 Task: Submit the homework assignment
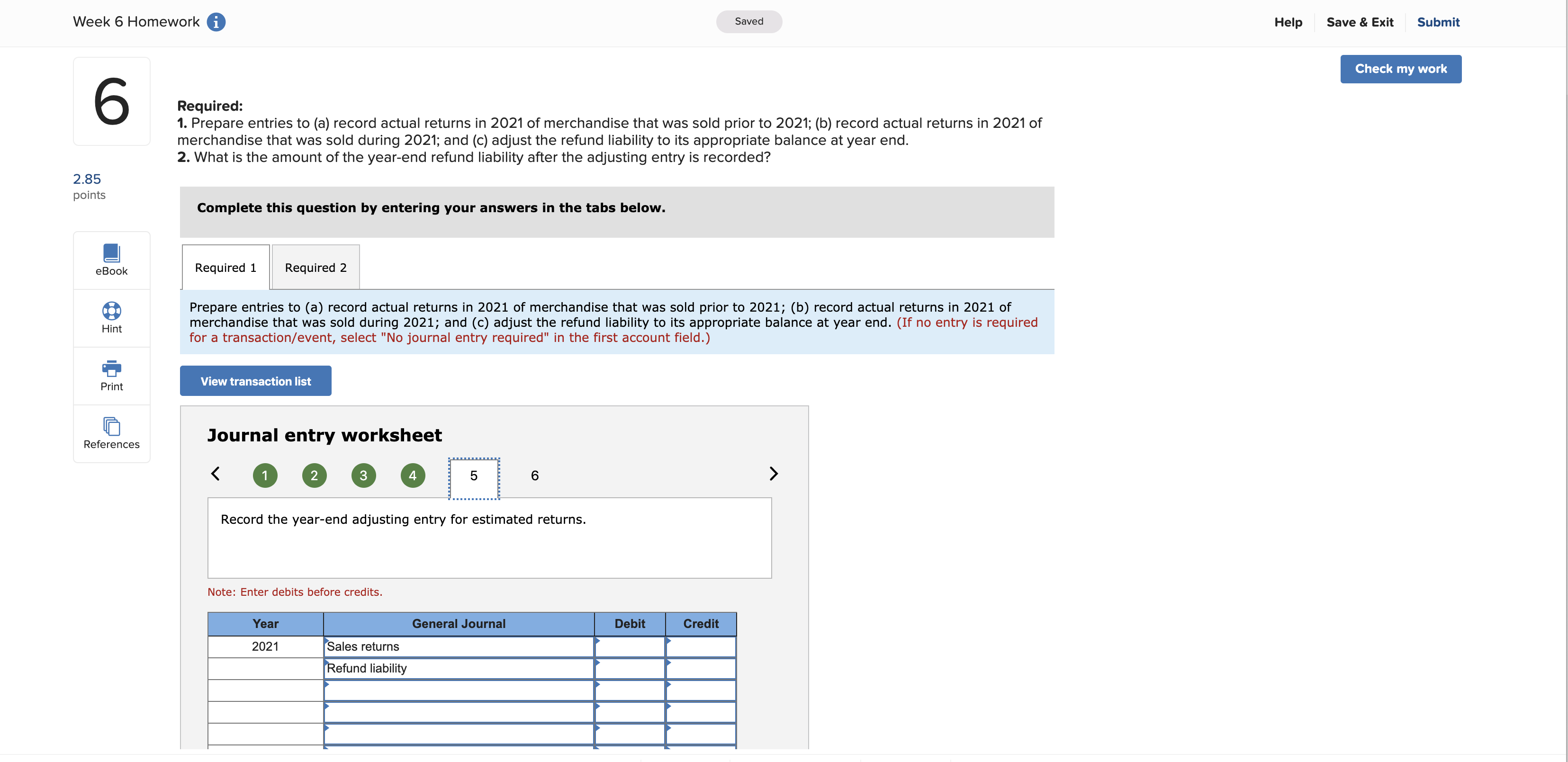(x=1438, y=22)
